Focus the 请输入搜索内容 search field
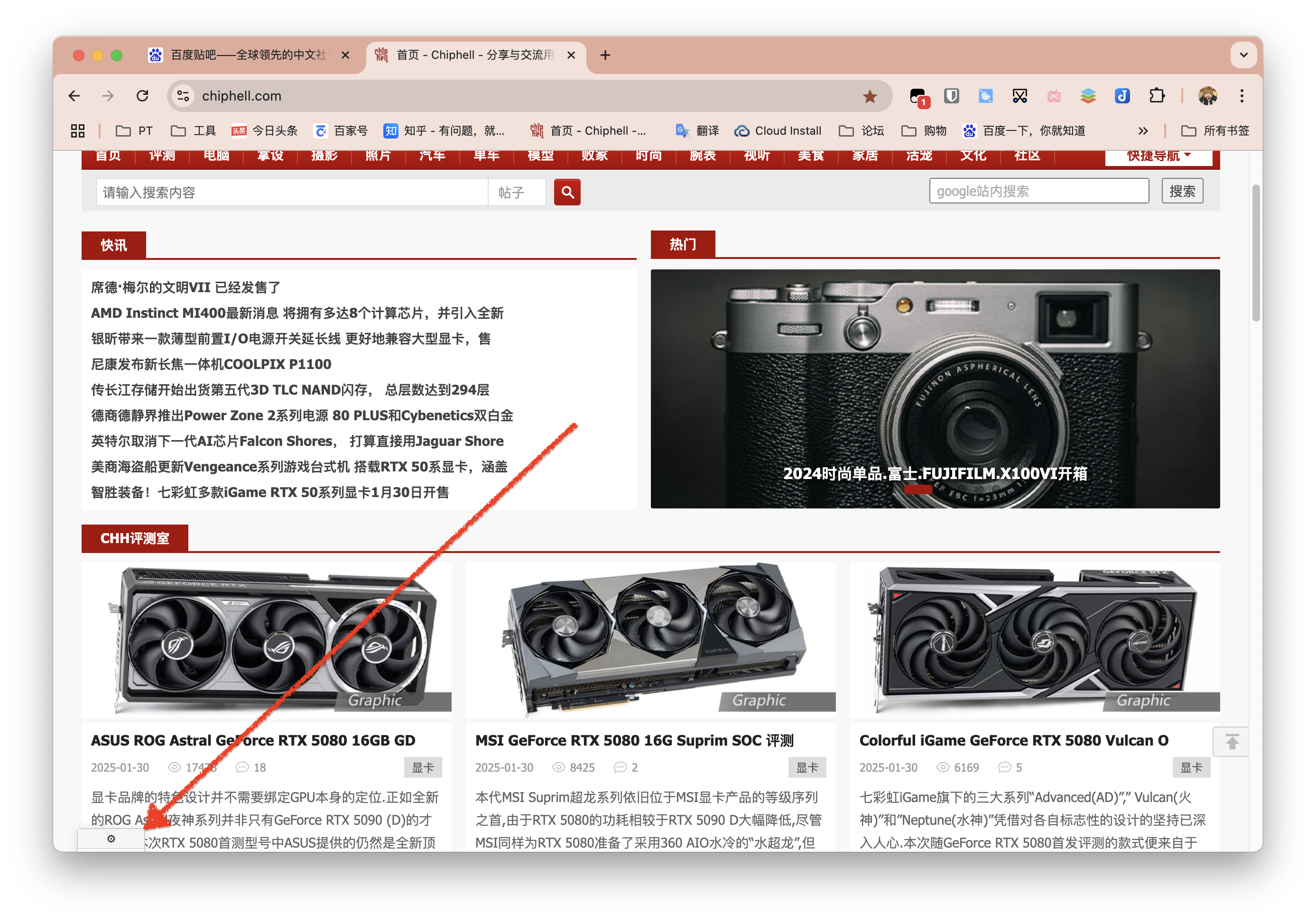Screen dimensions: 1316x922 point(292,192)
